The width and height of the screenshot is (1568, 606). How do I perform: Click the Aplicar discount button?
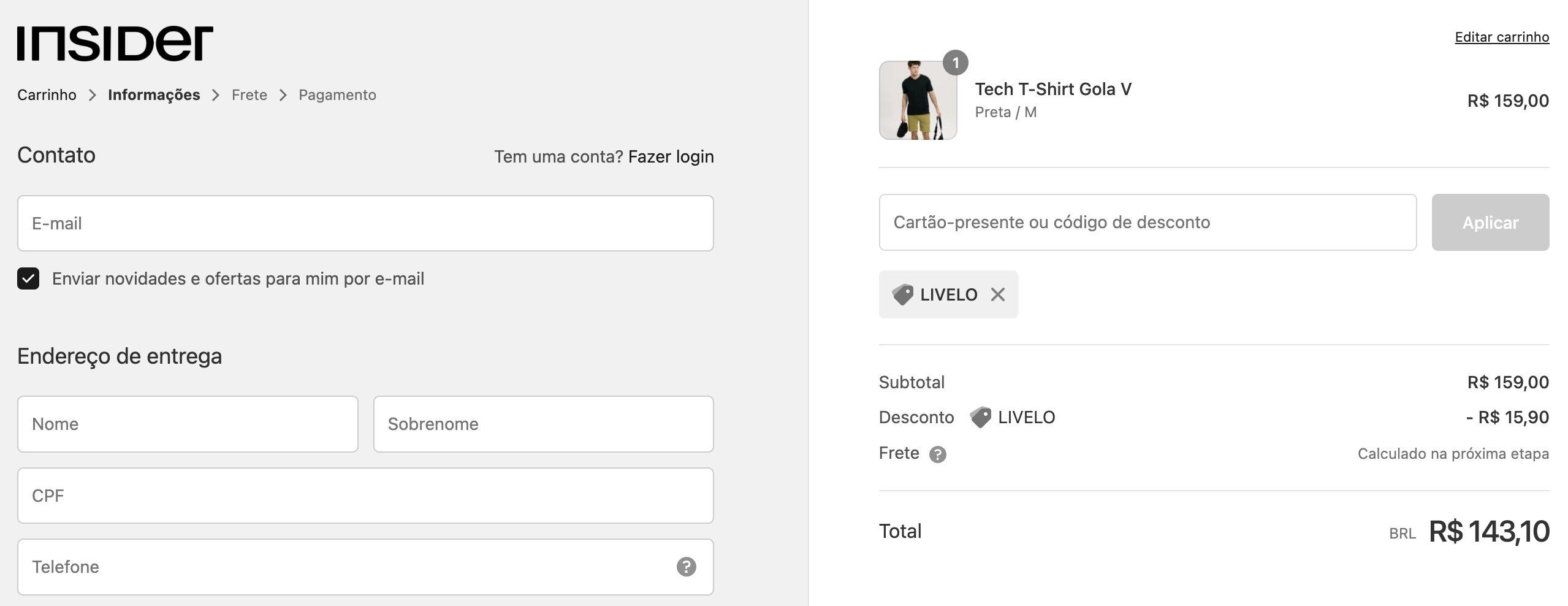[x=1490, y=223]
